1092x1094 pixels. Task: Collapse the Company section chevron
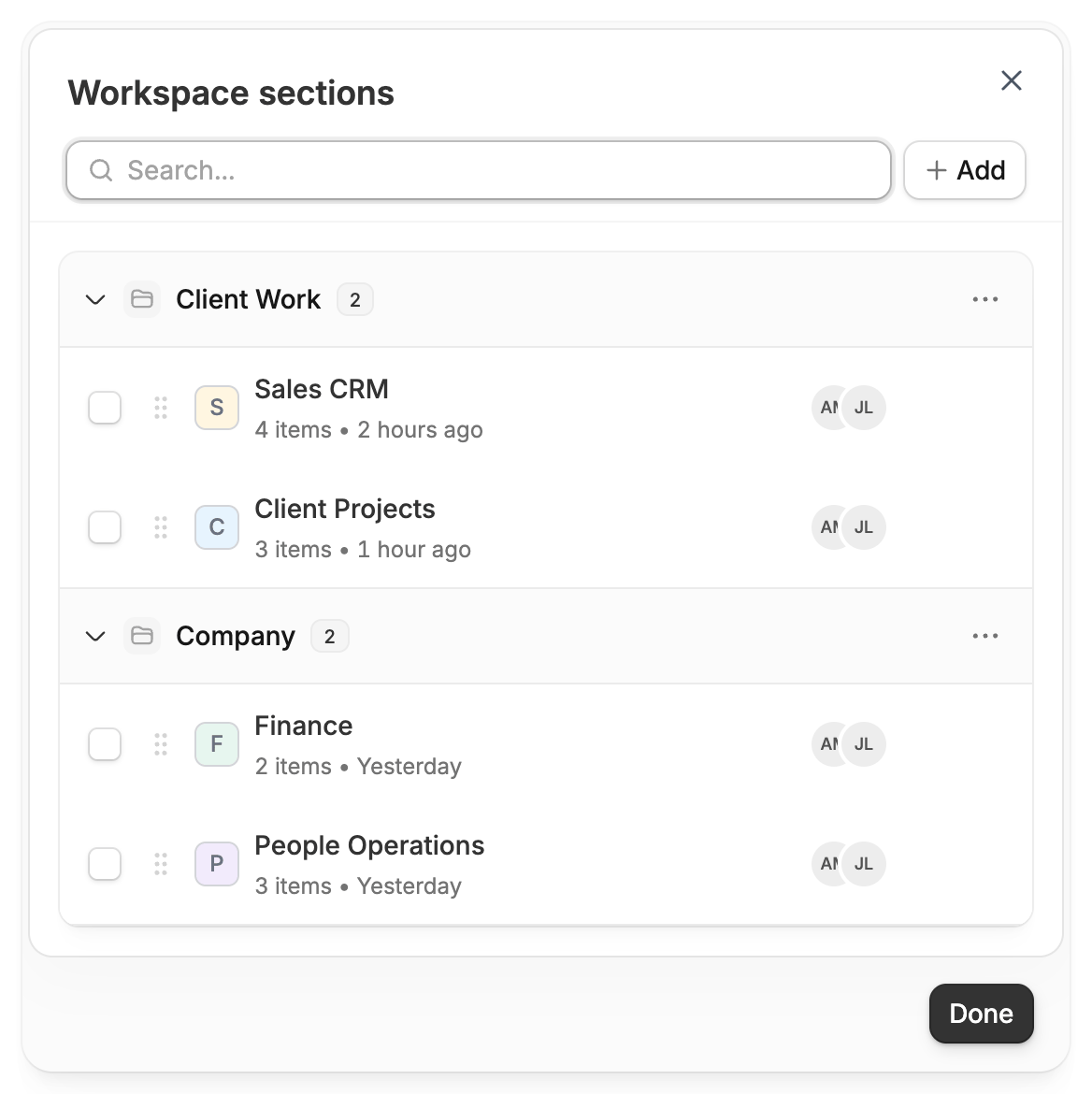pyautogui.click(x=95, y=637)
